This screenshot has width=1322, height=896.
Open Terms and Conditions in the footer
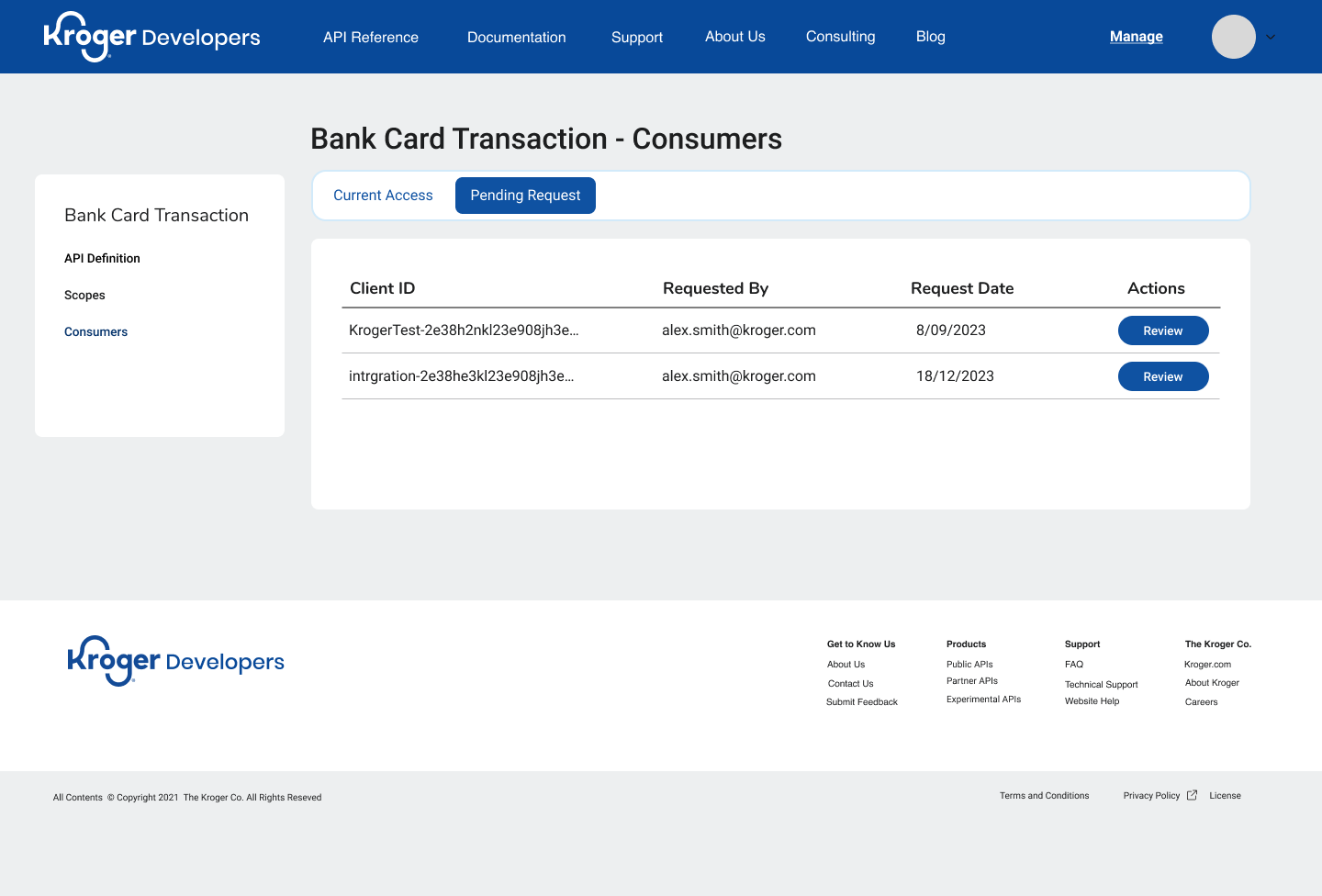[1044, 796]
